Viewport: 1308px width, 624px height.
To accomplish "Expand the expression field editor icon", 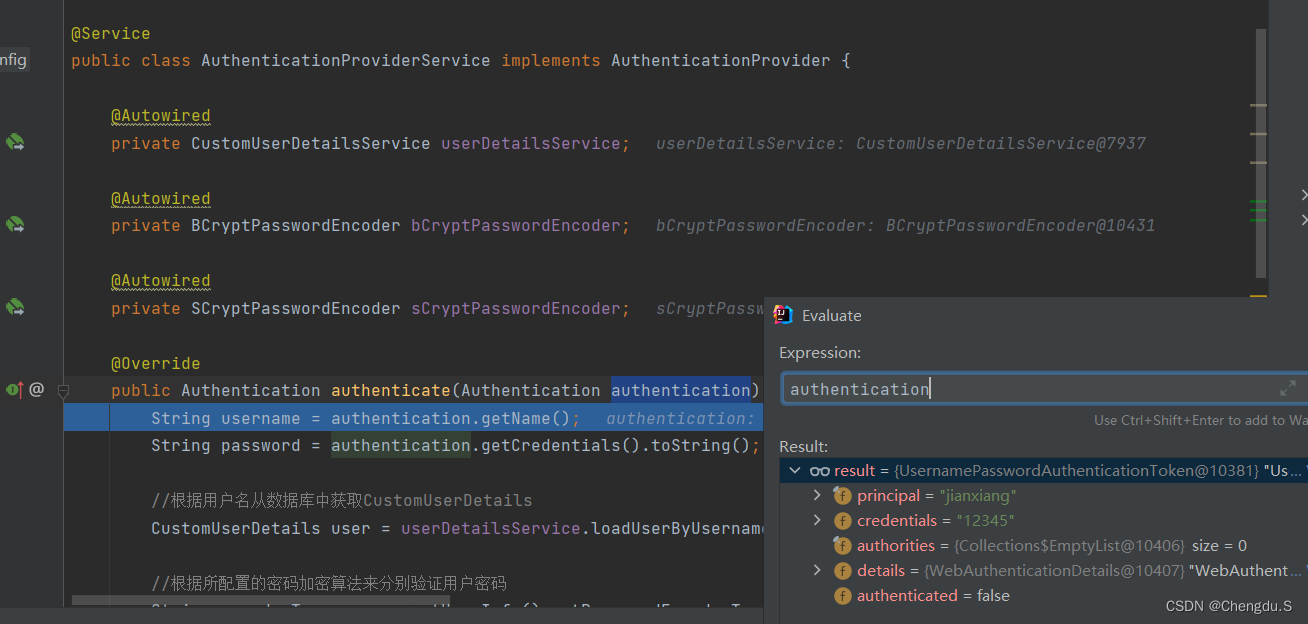I will pos(1288,388).
